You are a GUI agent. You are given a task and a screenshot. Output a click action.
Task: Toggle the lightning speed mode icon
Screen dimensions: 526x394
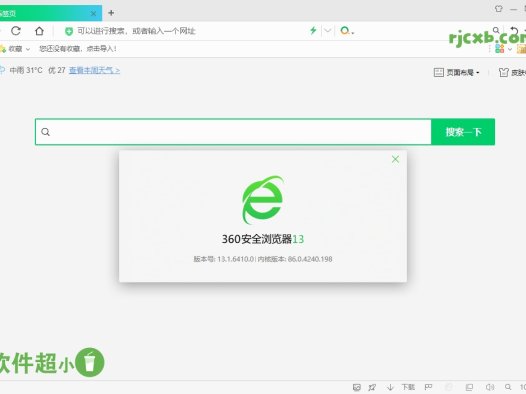(313, 31)
